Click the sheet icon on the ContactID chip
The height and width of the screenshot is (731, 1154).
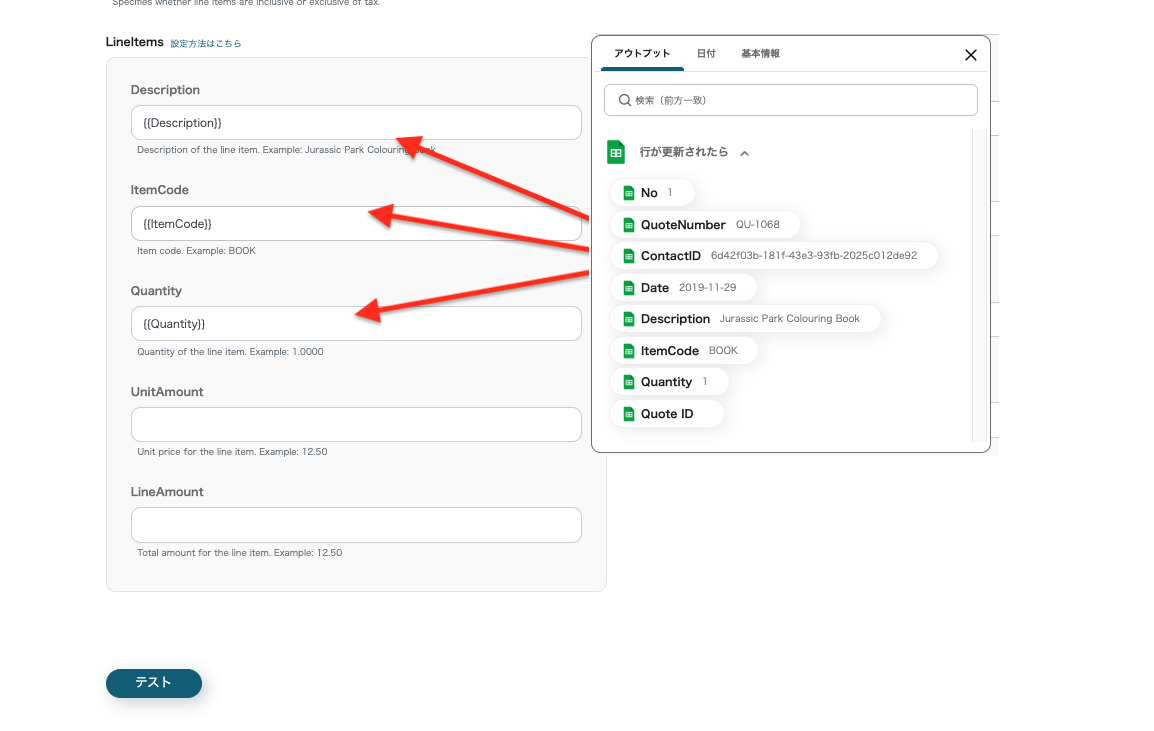[x=629, y=256]
